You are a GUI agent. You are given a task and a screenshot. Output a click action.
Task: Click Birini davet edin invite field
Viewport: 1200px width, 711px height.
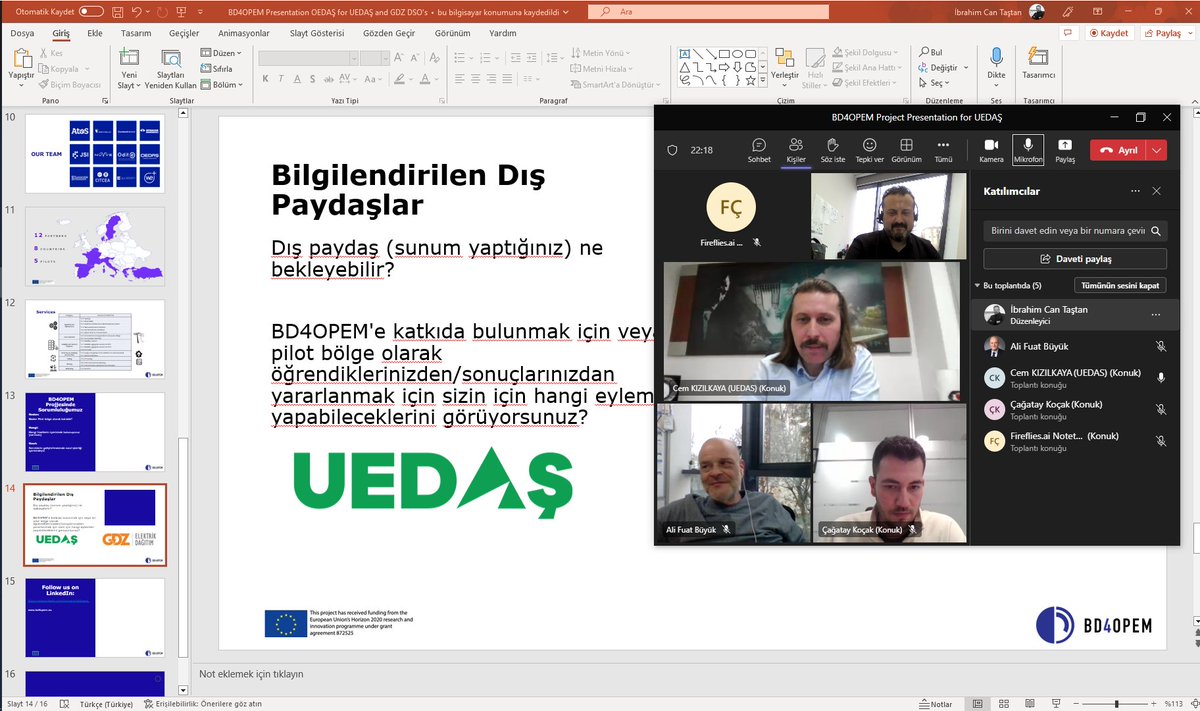point(1075,230)
